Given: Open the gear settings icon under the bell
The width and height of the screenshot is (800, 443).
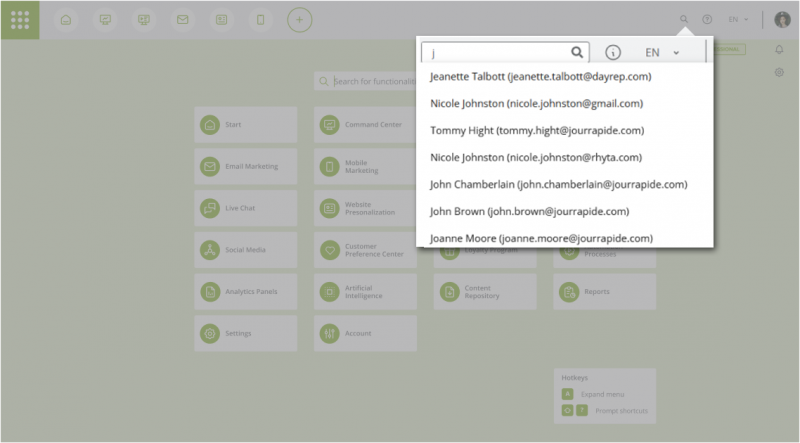Looking at the screenshot, I should tap(779, 72).
